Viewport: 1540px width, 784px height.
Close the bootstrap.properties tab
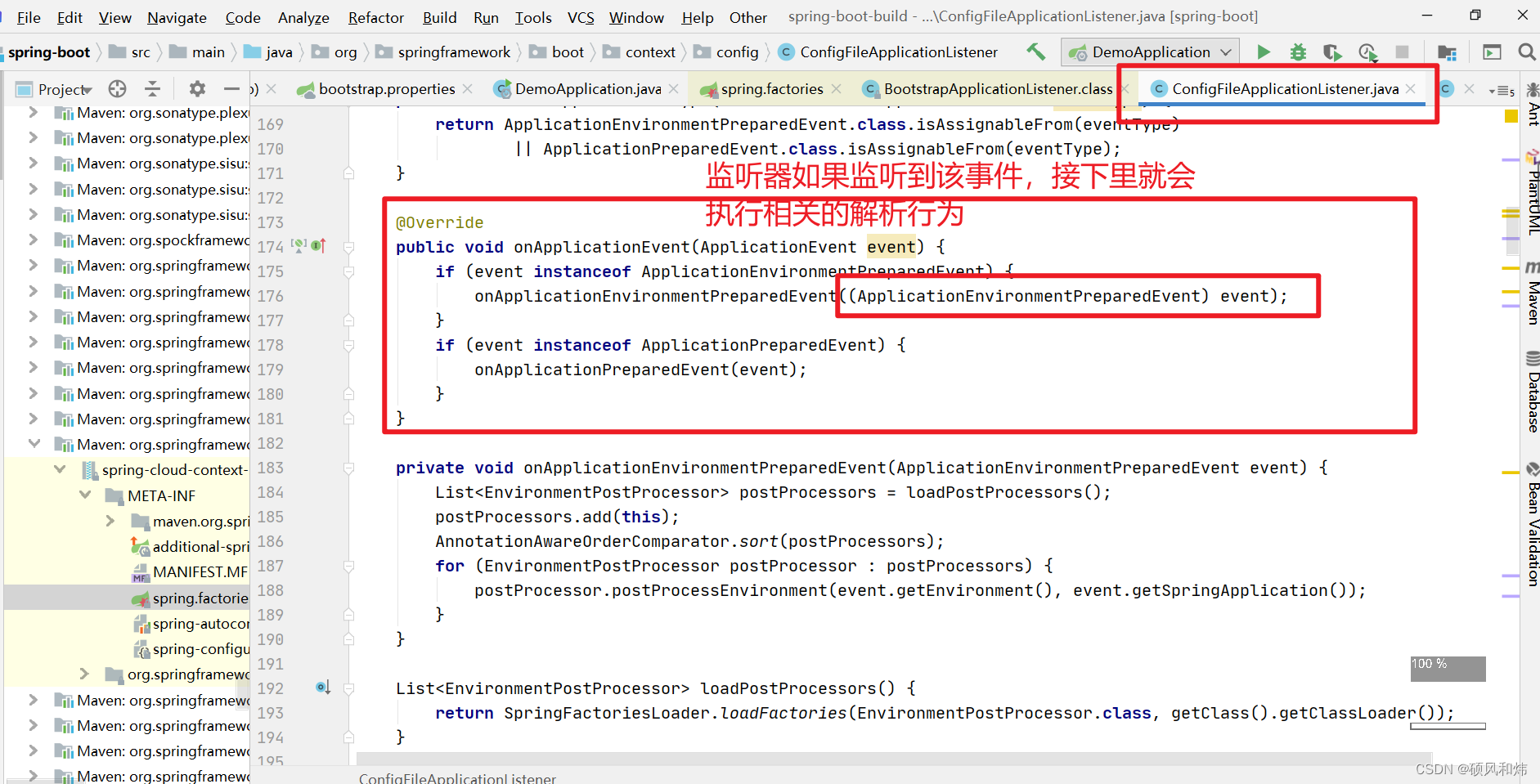point(467,88)
